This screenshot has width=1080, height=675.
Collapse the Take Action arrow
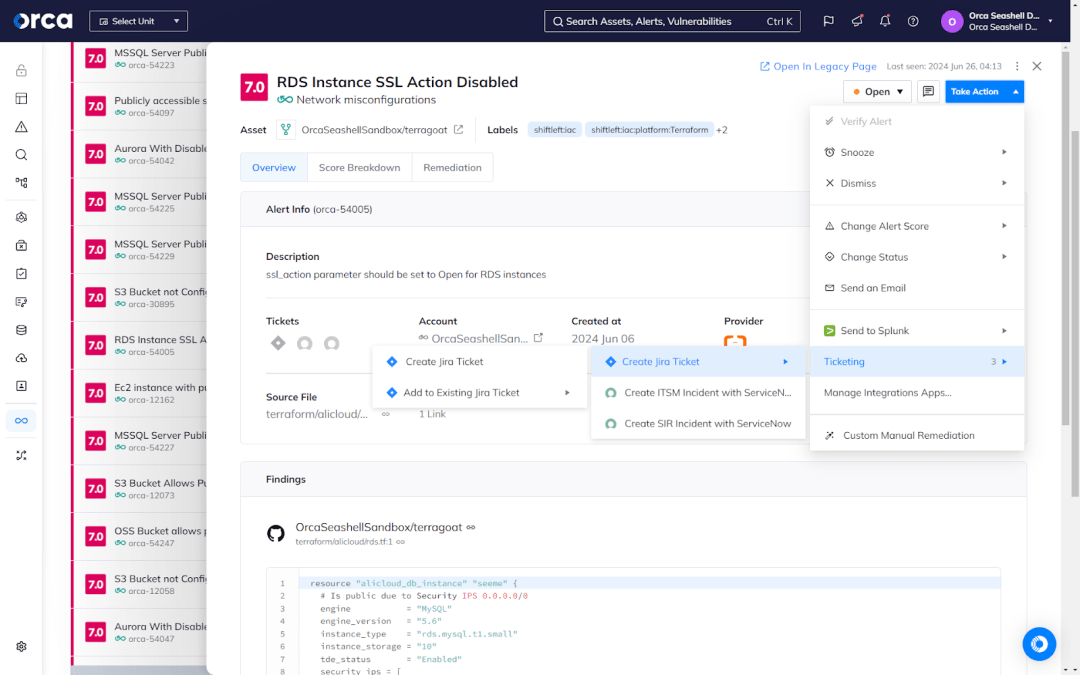[x=1015, y=92]
